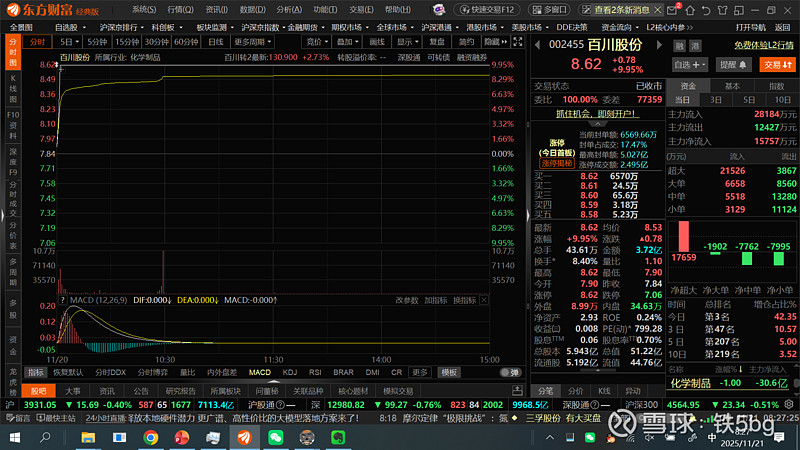Click the orange 交易 button

click(x=778, y=65)
